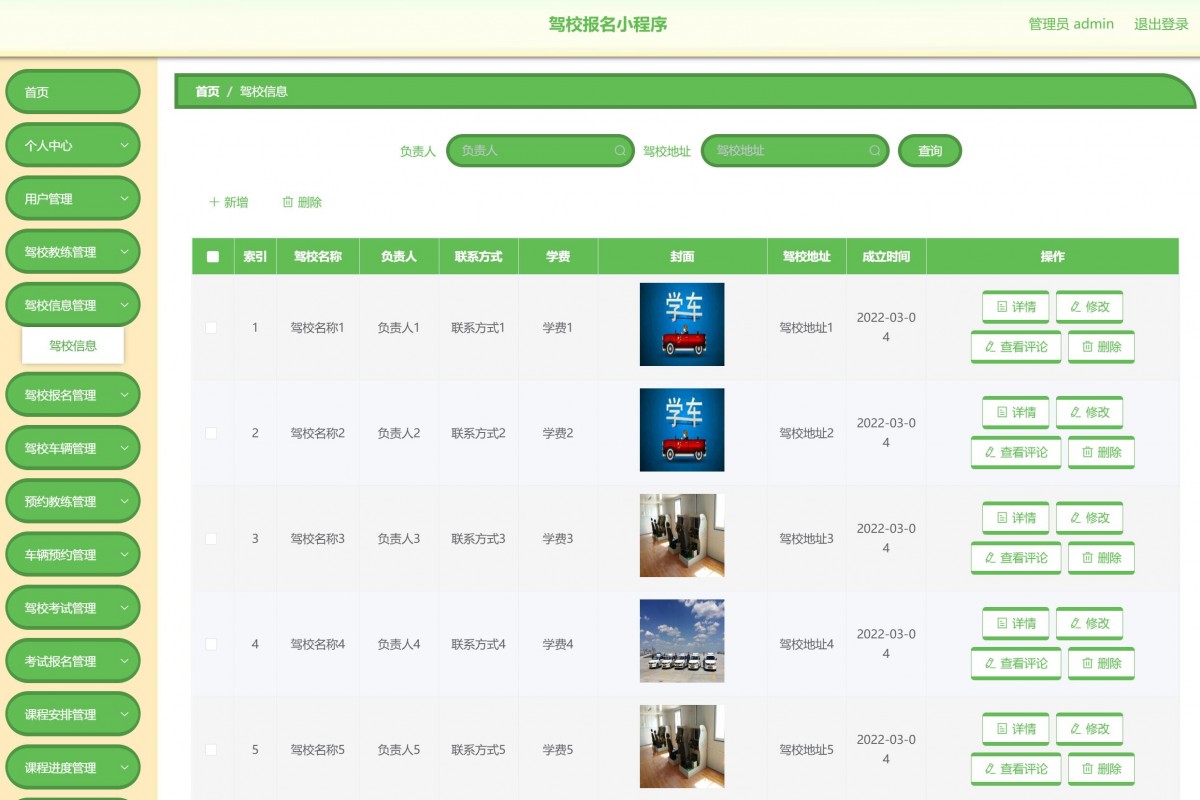Check the checkbox for 驾校名称1 row
1200x800 pixels.
point(211,327)
